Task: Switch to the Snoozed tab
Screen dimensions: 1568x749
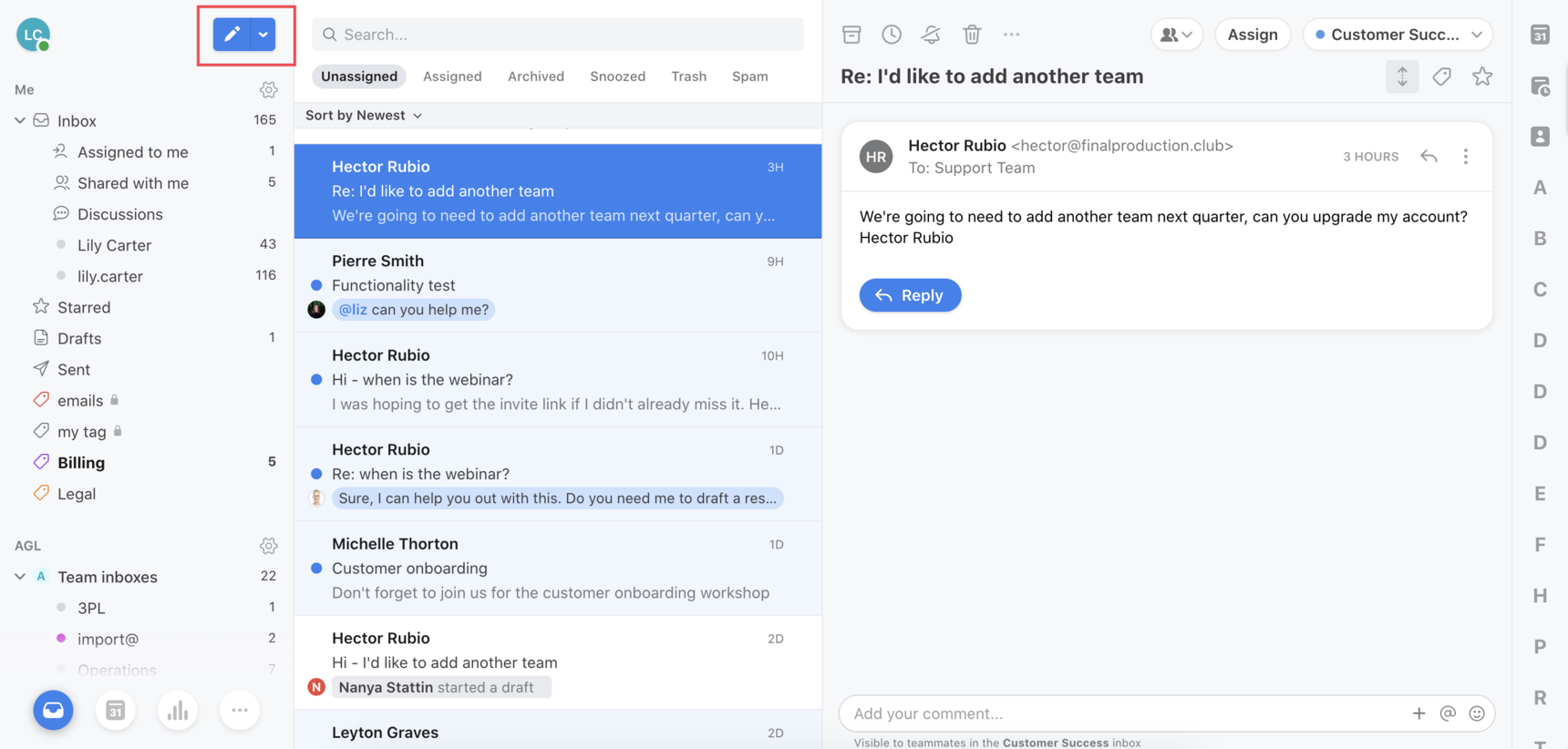Action: click(x=617, y=77)
